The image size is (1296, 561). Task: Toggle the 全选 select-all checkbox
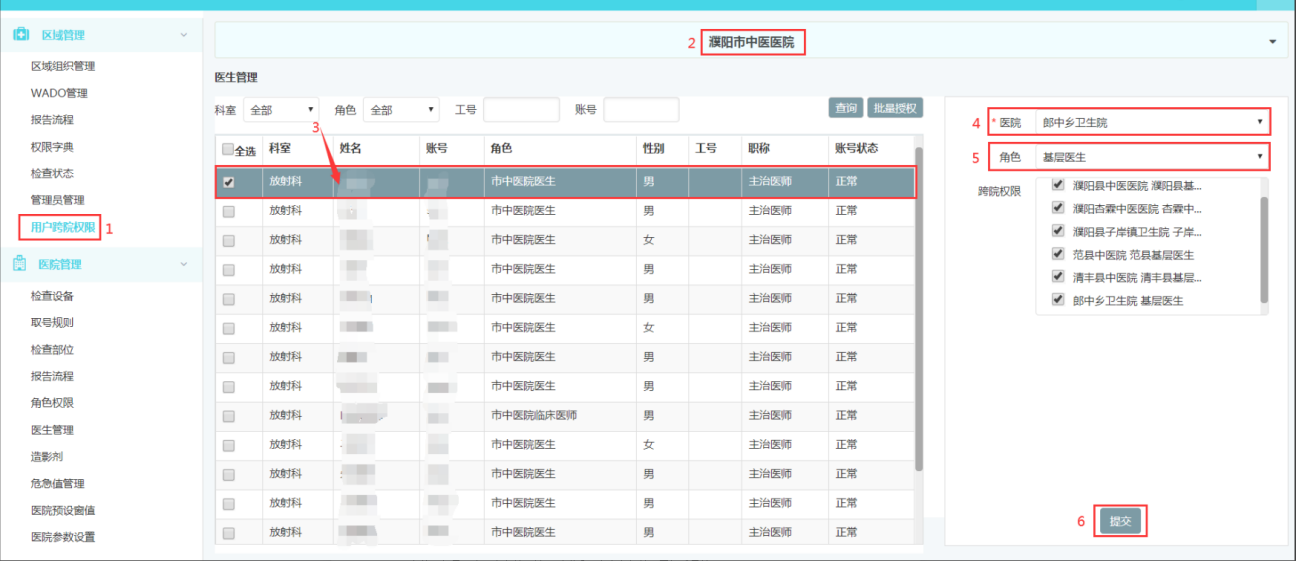click(228, 149)
